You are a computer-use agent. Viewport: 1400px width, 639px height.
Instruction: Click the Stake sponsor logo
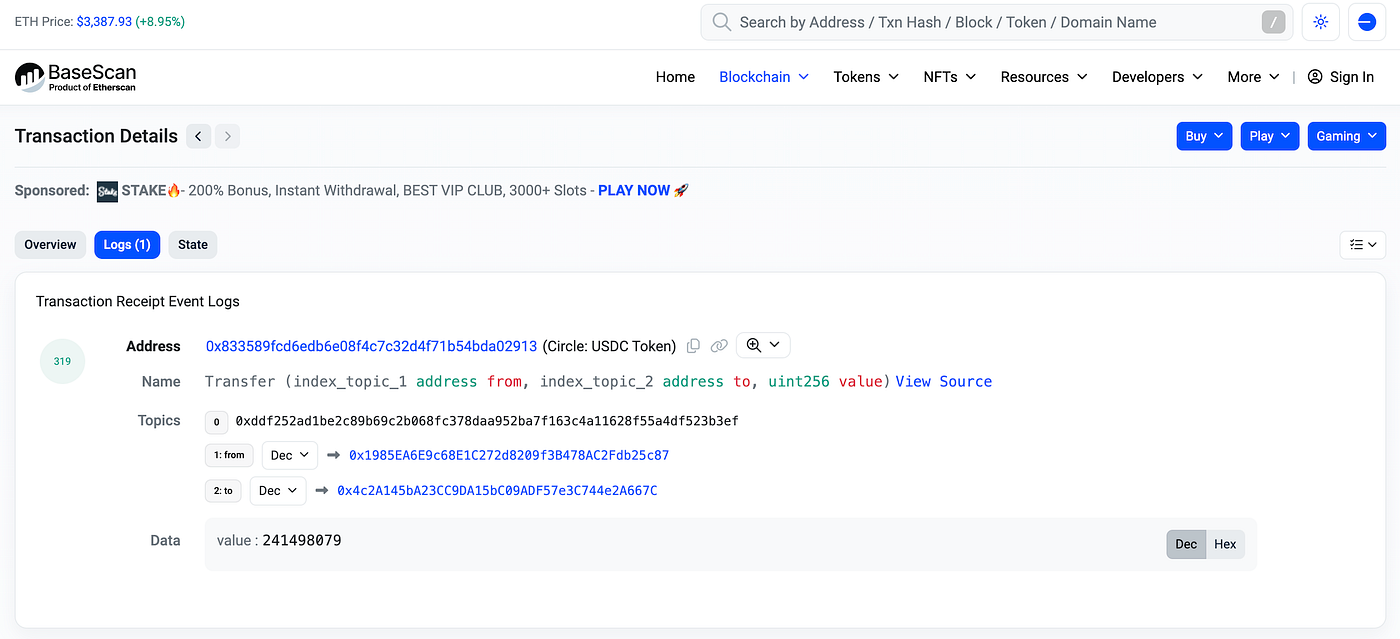[x=107, y=191]
